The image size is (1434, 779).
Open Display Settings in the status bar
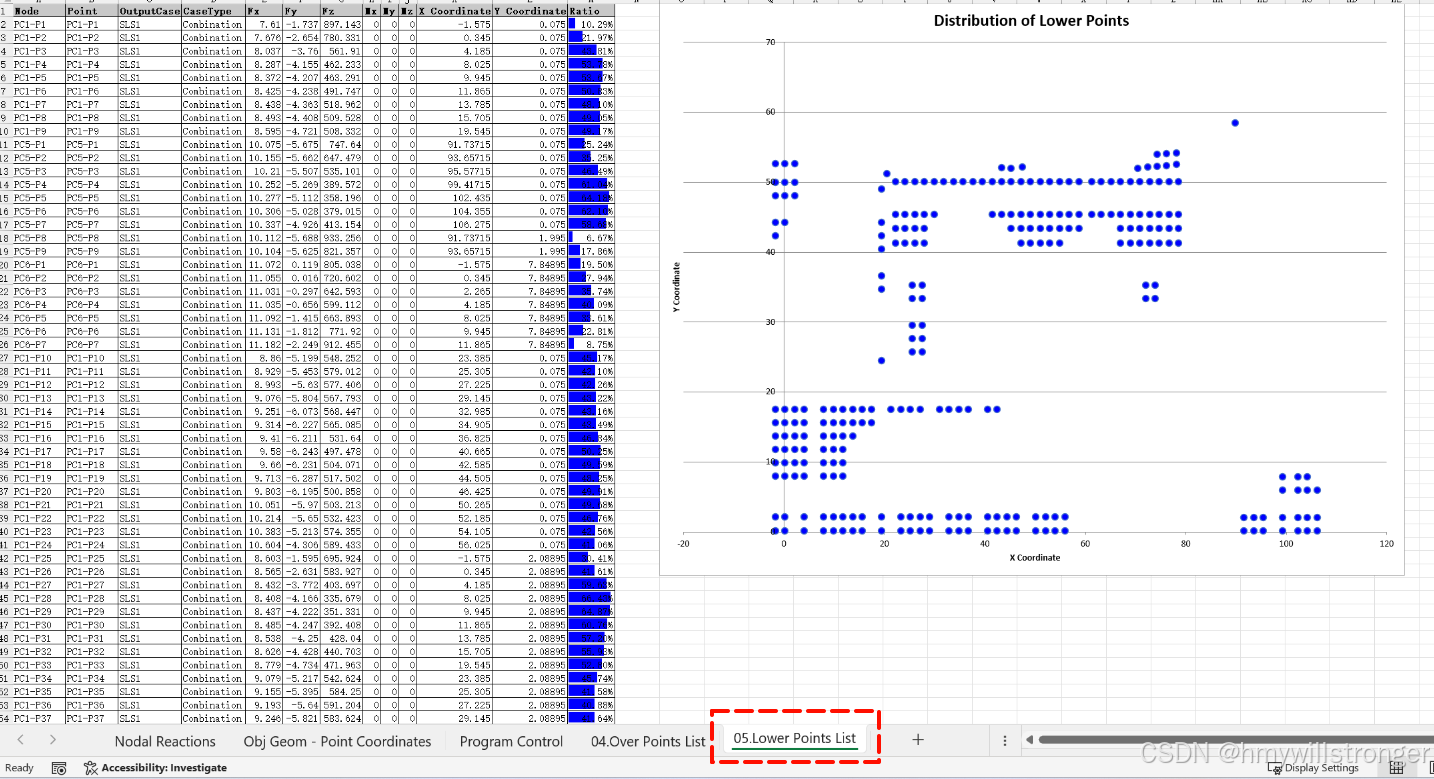click(x=1314, y=768)
